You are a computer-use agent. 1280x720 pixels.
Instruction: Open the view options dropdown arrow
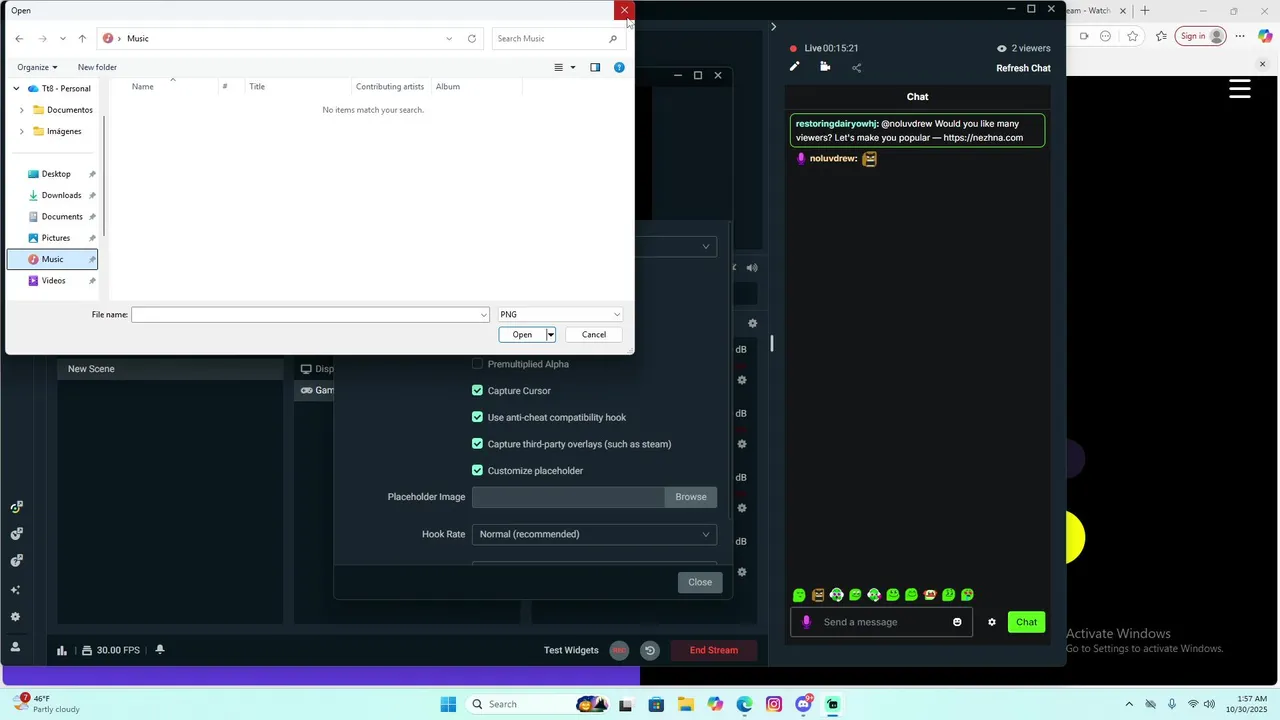[573, 67]
